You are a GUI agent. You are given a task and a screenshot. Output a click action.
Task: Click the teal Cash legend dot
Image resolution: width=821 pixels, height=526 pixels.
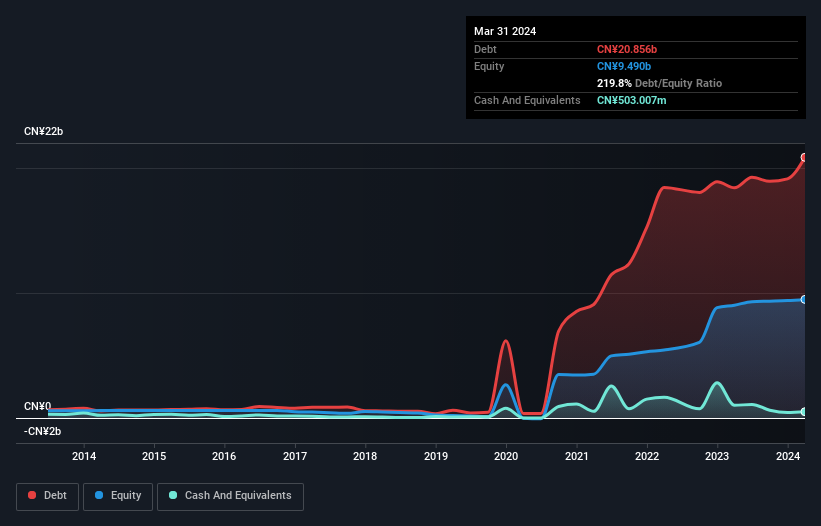tap(173, 495)
